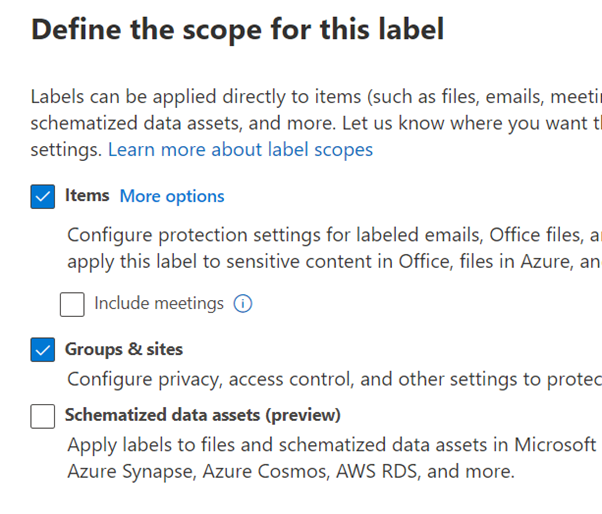Uncheck the Items scope checkbox
This screenshot has width=602, height=514.
pos(43,197)
